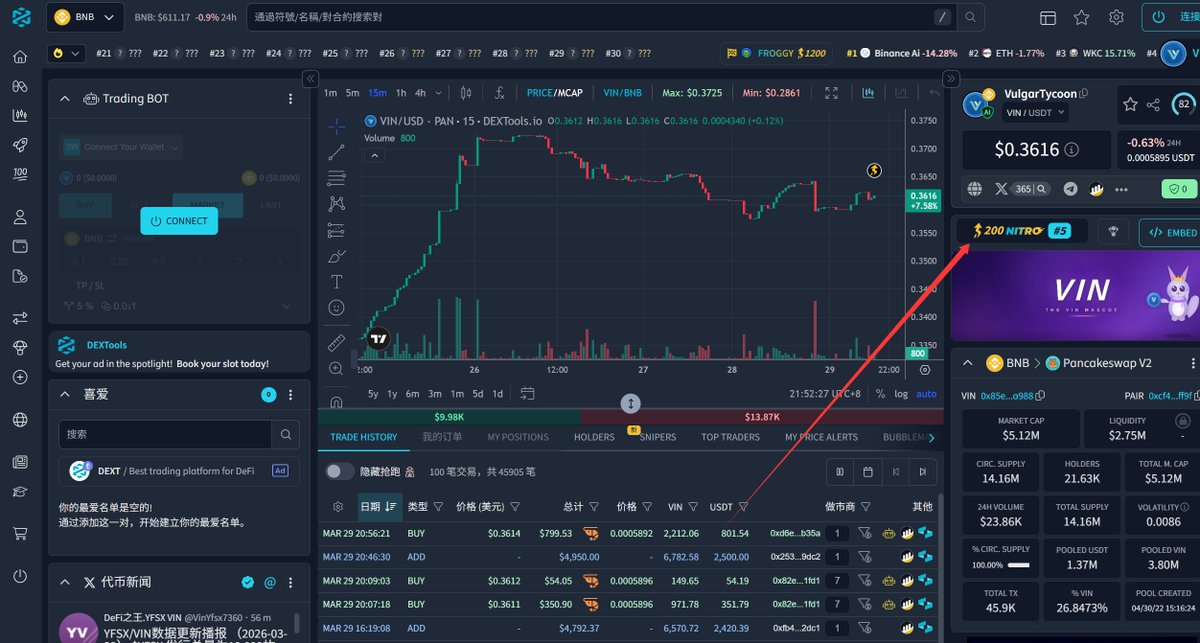Image resolution: width=1200 pixels, height=643 pixels.
Task: Select the ruler measure tool on chart
Action: click(x=337, y=342)
